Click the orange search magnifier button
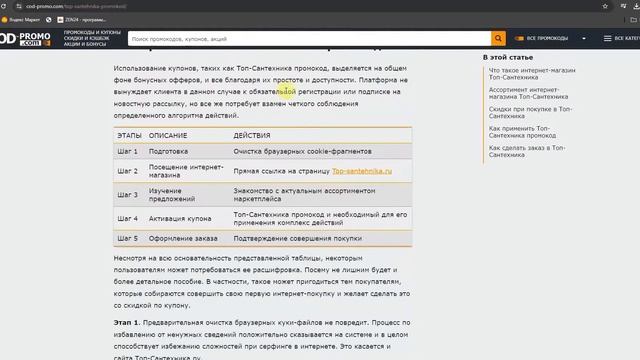 click(498, 38)
